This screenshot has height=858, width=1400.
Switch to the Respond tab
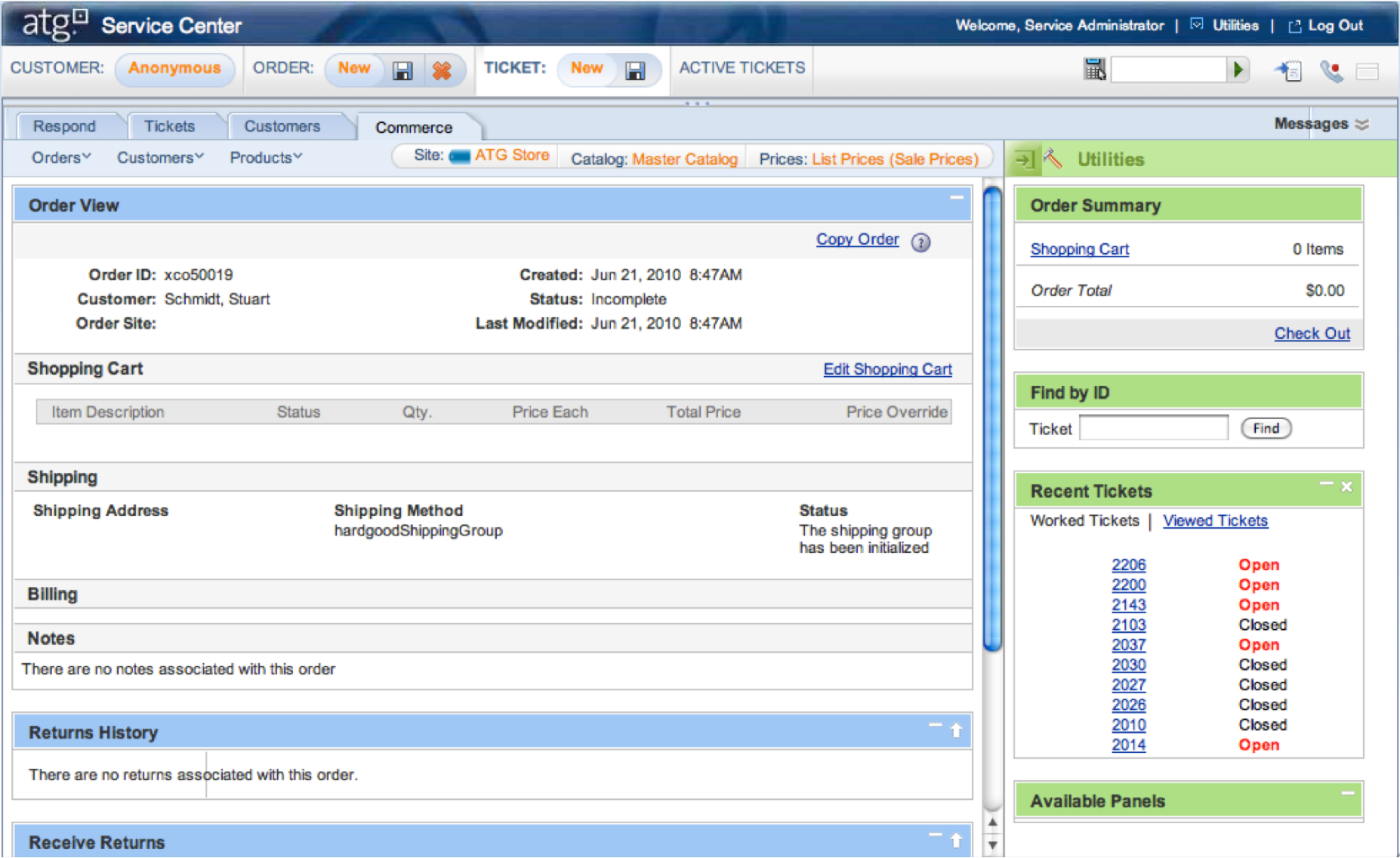pos(64,126)
